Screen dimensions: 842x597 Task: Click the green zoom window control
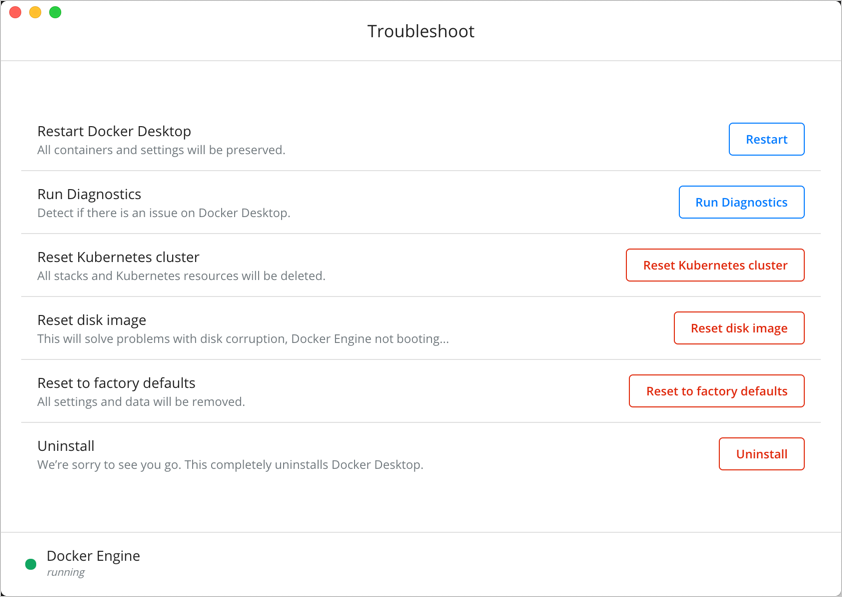(x=55, y=12)
